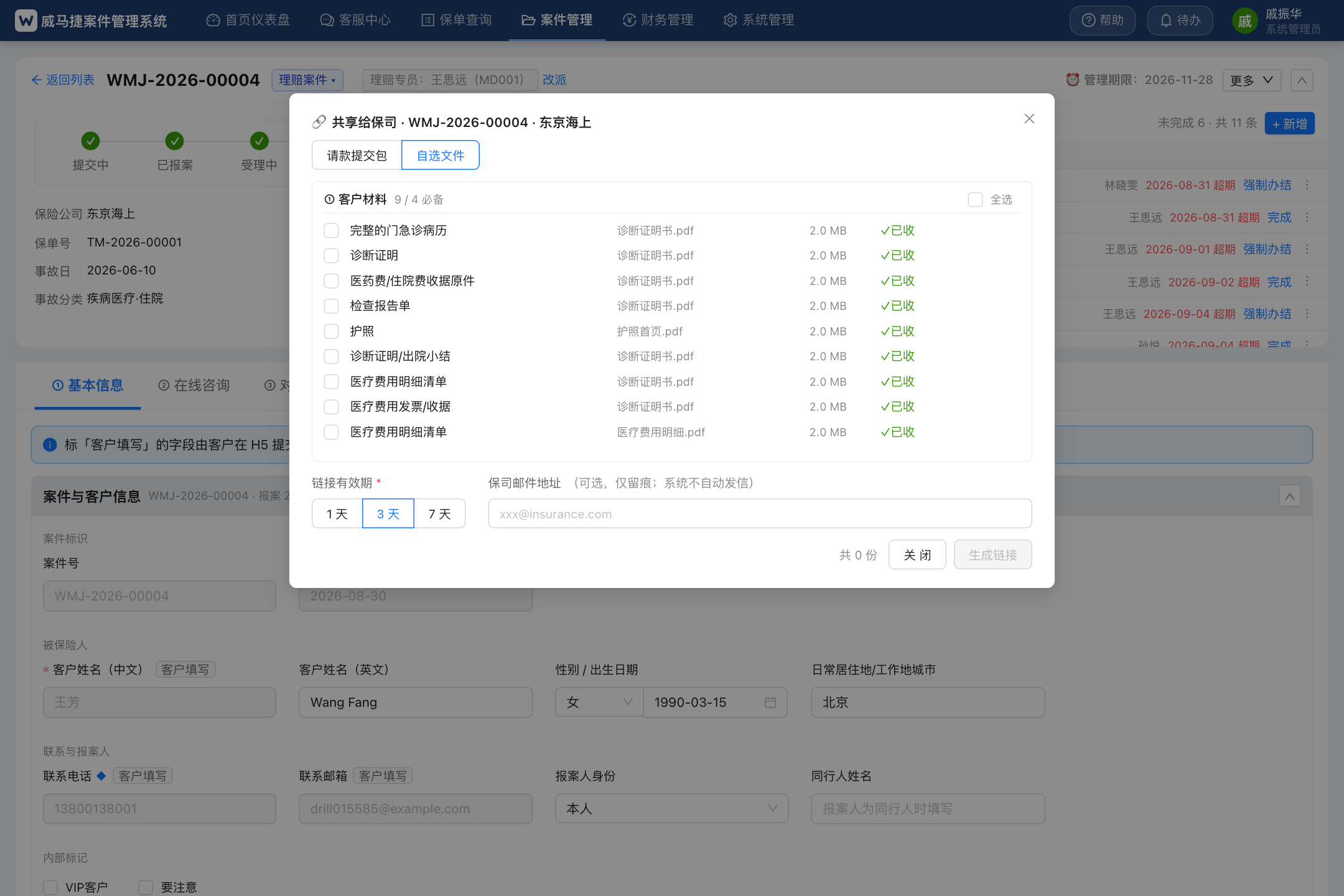The image size is (1344, 896).
Task: Switch to the 请款提交包 tab
Action: click(x=357, y=155)
